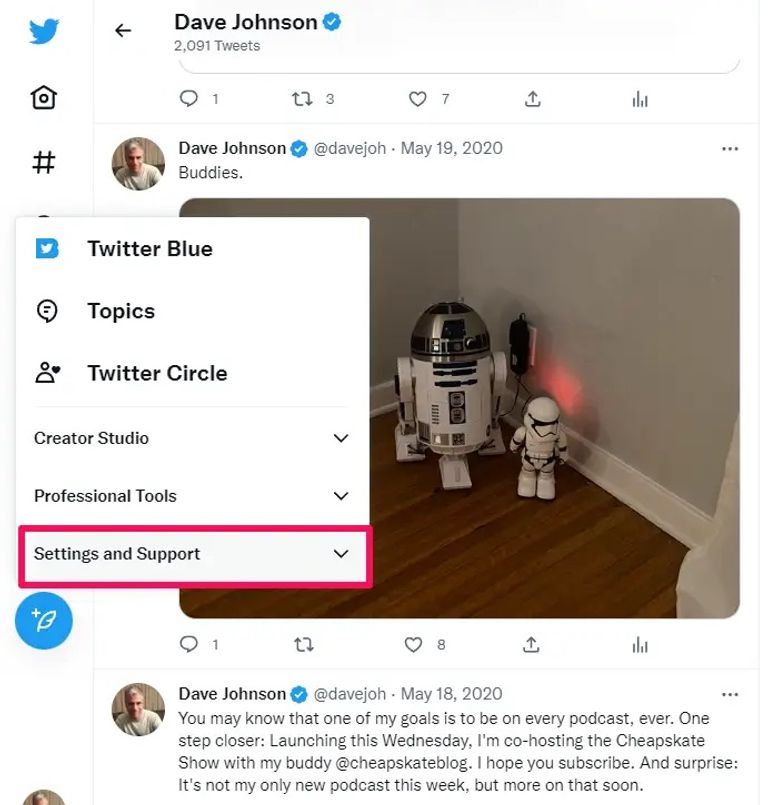768x805 pixels.
Task: Go to Home via house icon
Action: click(x=44, y=97)
